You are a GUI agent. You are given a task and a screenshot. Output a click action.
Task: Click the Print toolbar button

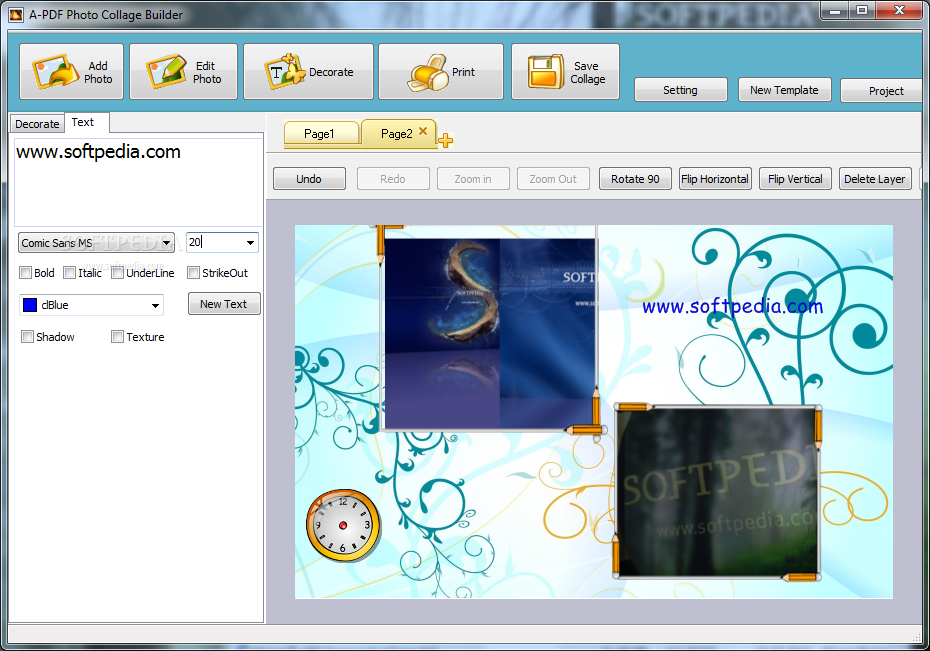(x=441, y=72)
